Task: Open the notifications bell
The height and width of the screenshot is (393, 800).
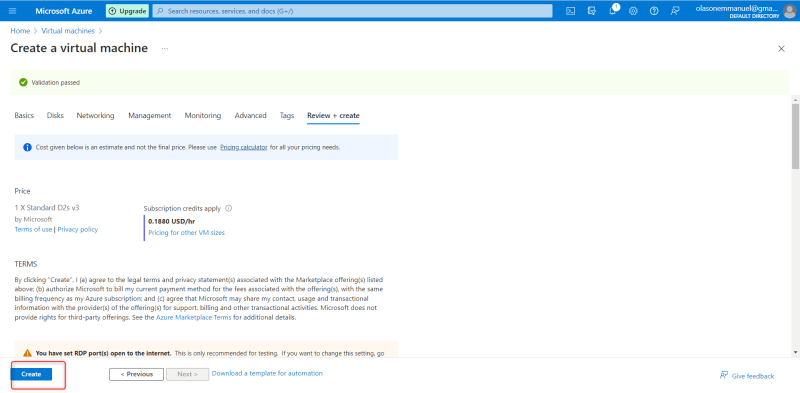Action: (613, 11)
